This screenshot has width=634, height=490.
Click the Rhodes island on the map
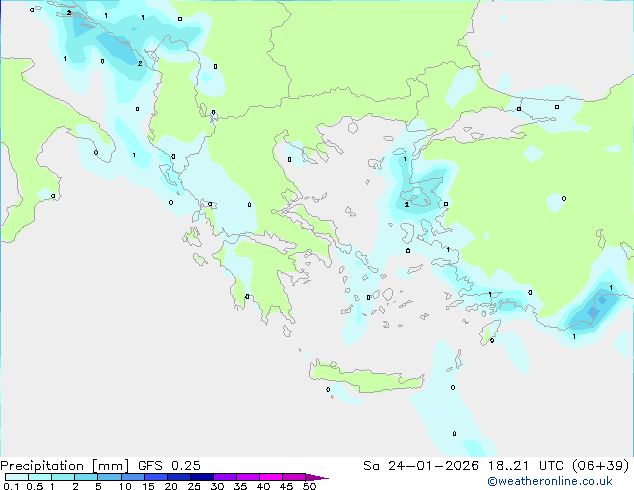pyautogui.click(x=488, y=334)
